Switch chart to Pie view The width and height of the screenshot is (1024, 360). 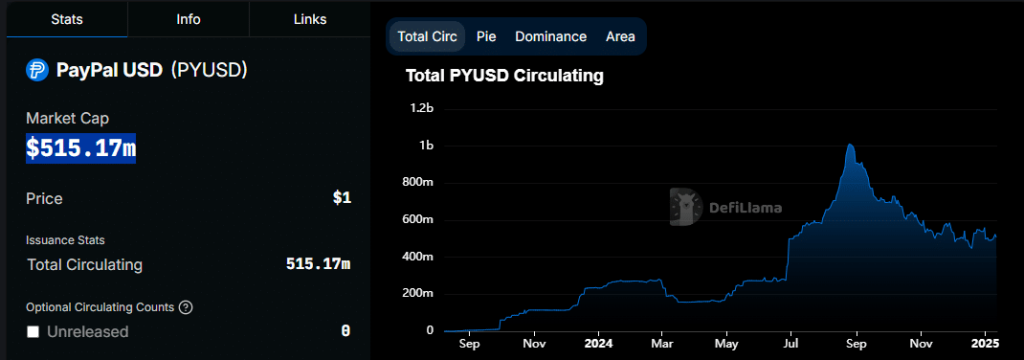click(486, 37)
